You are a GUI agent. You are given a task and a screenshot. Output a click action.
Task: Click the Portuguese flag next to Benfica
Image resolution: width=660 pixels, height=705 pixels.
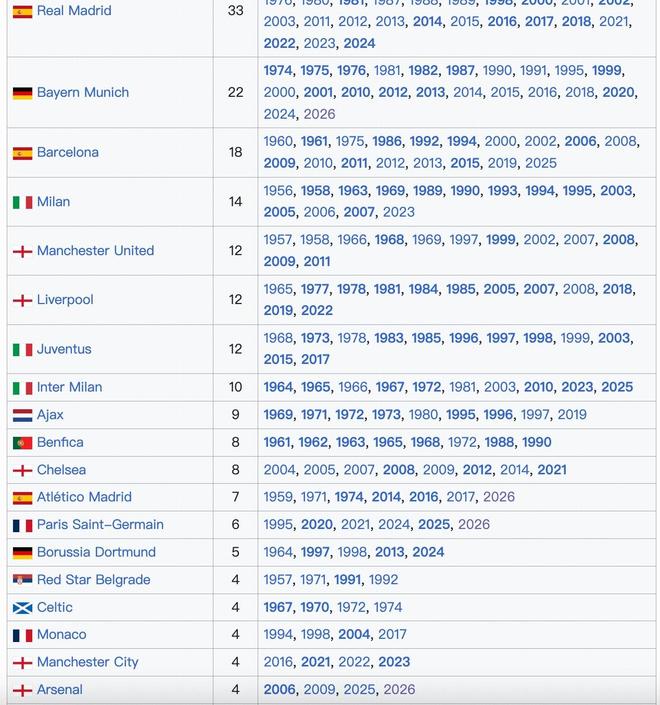(x=22, y=443)
